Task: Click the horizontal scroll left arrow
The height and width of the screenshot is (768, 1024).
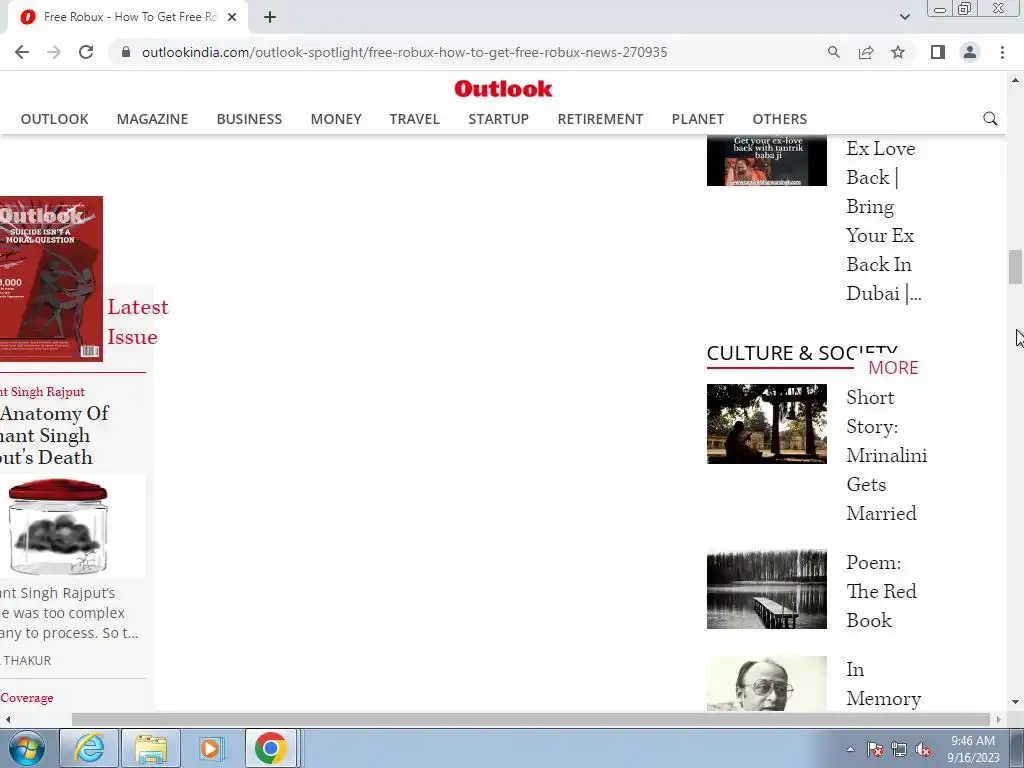Action: [8, 719]
